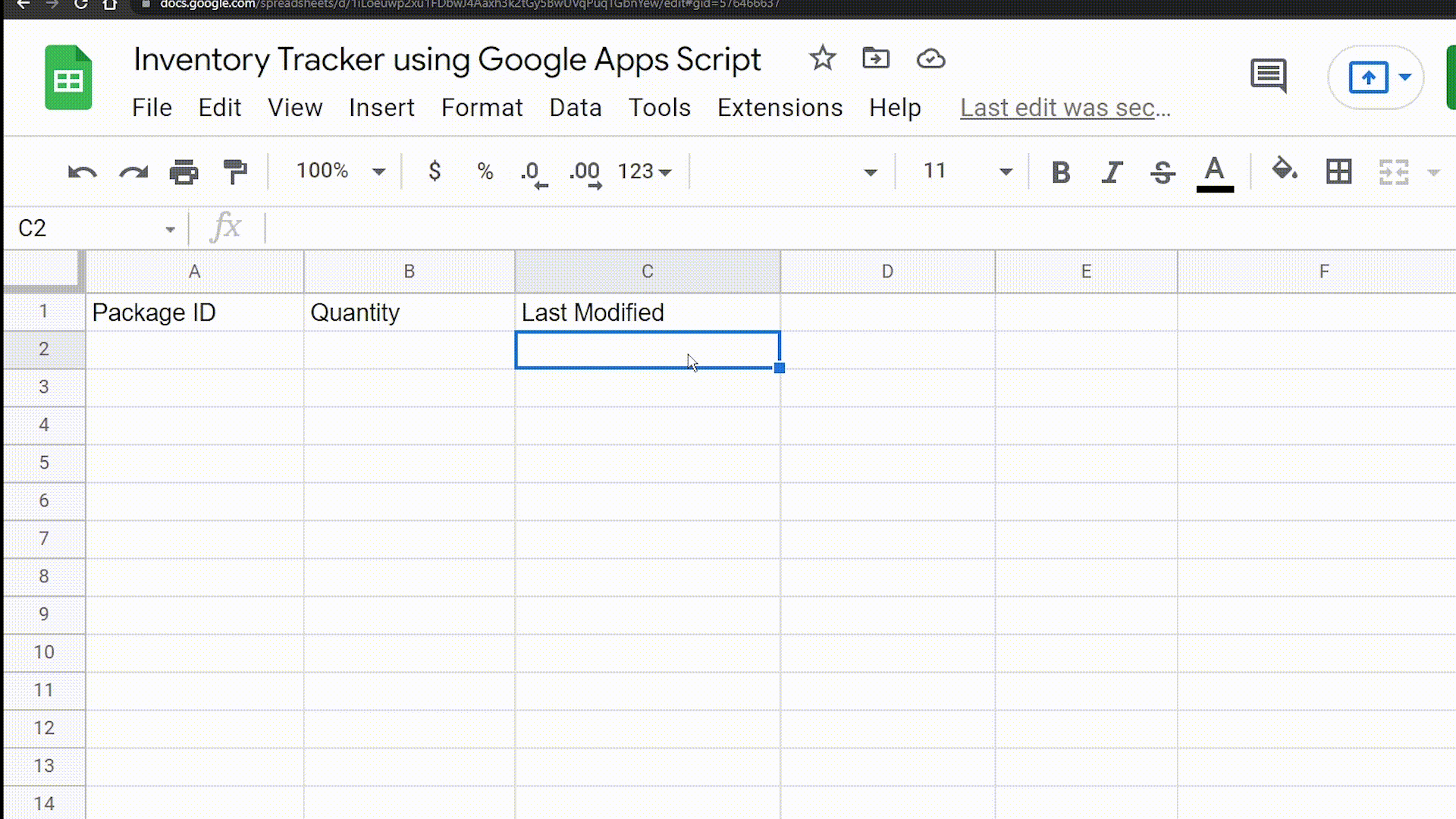1456x819 pixels.
Task: Open the Tools menu
Action: (660, 108)
